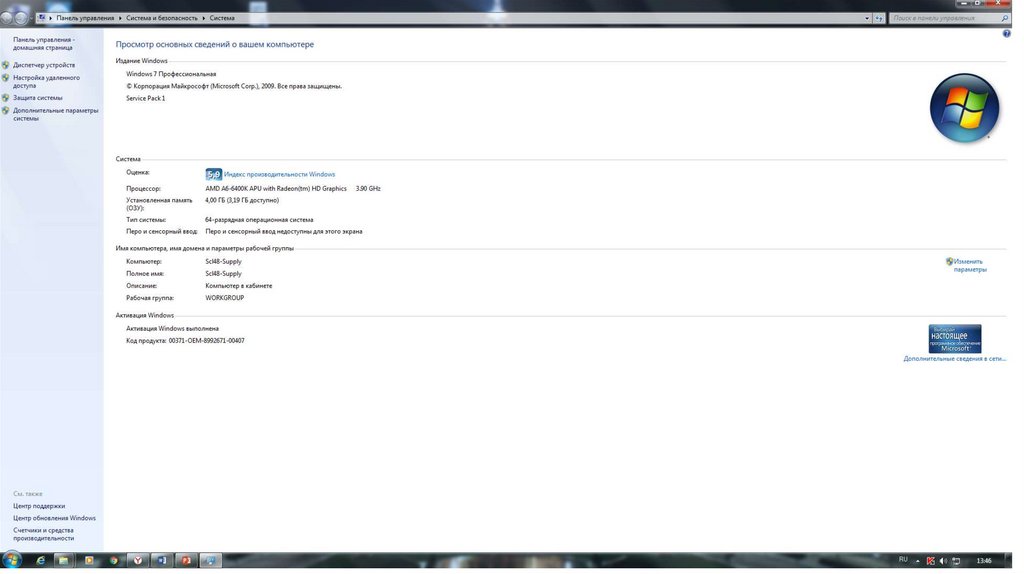
Task: Select Service Pack 1 text
Action: point(146,99)
